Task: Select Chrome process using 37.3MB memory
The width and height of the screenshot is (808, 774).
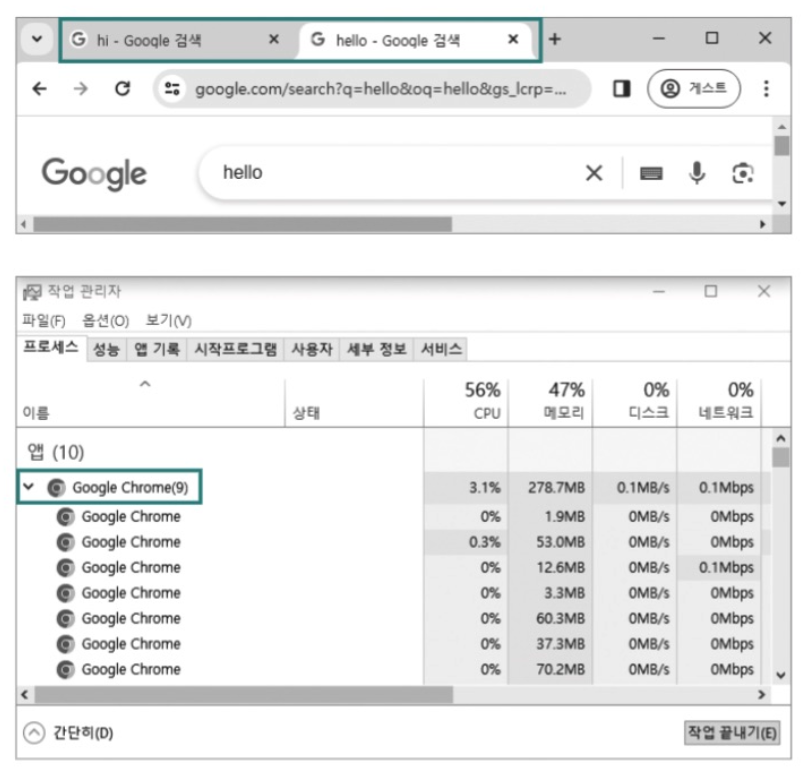Action: (x=394, y=644)
